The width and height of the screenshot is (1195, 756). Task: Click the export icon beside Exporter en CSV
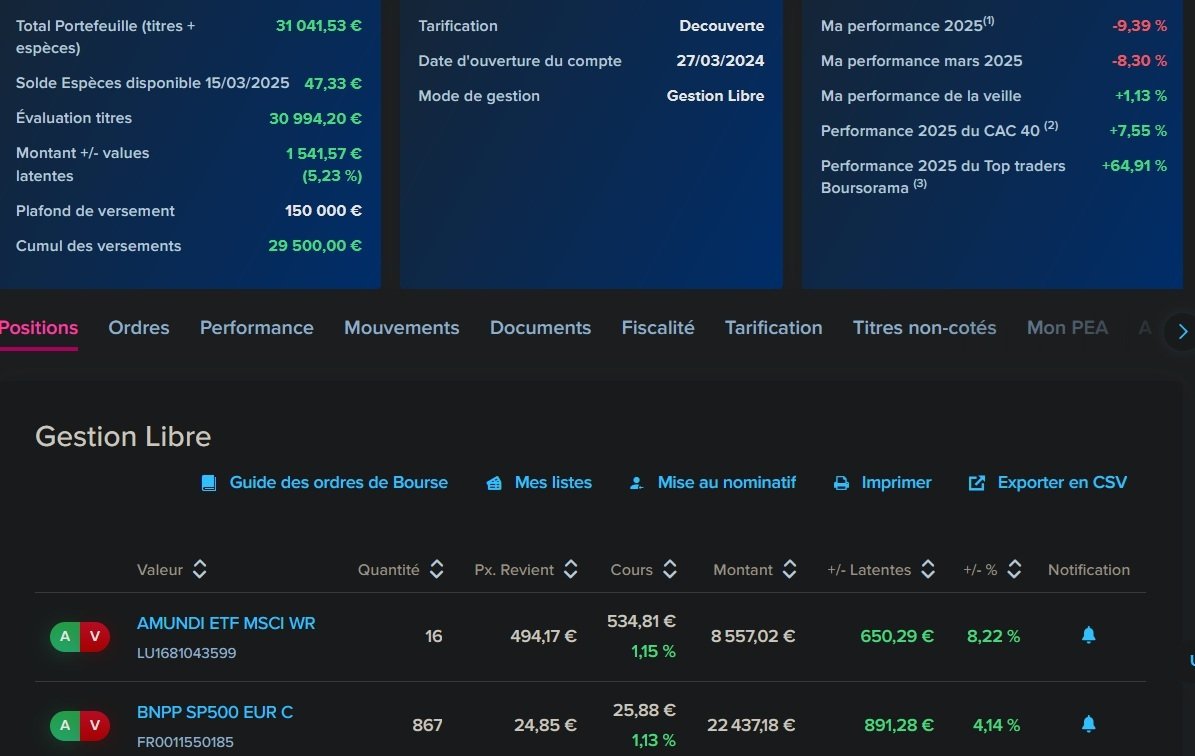tap(976, 483)
